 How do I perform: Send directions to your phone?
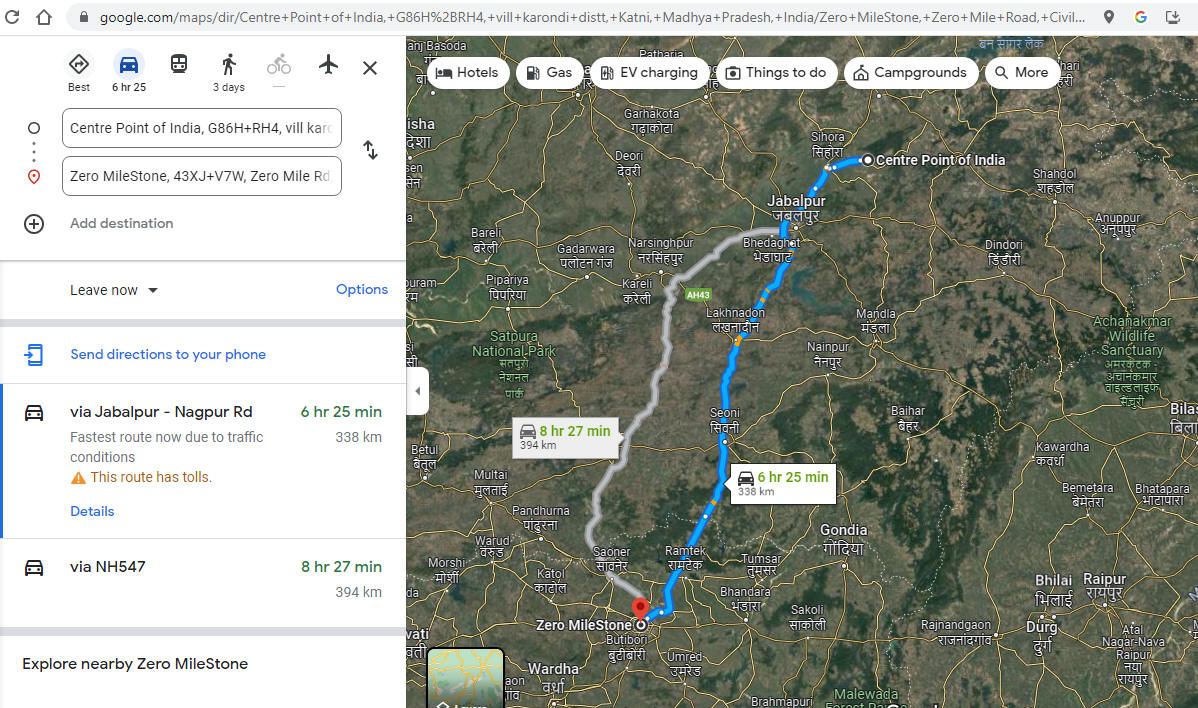167,354
